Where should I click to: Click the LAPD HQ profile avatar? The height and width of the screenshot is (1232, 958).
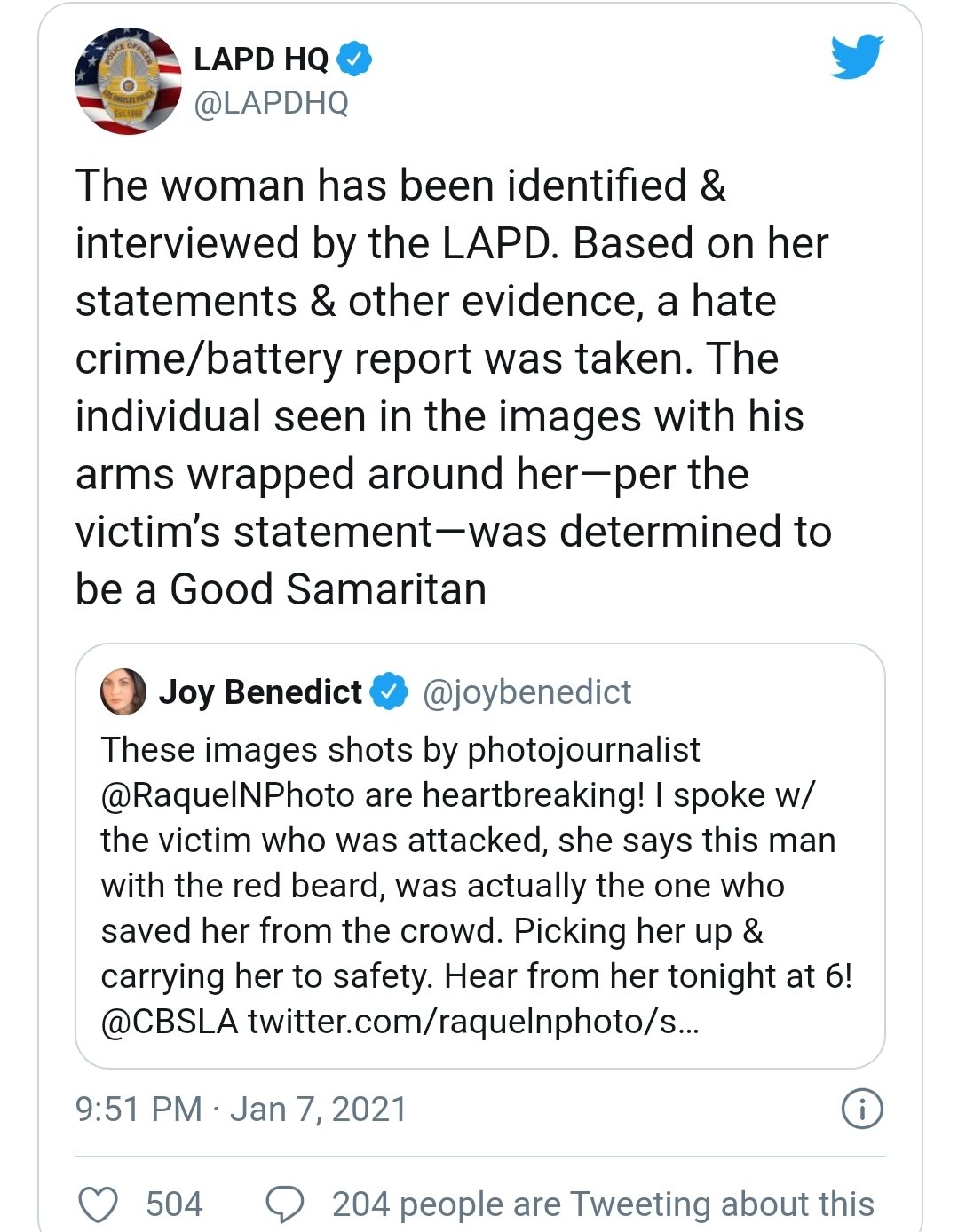(127, 81)
